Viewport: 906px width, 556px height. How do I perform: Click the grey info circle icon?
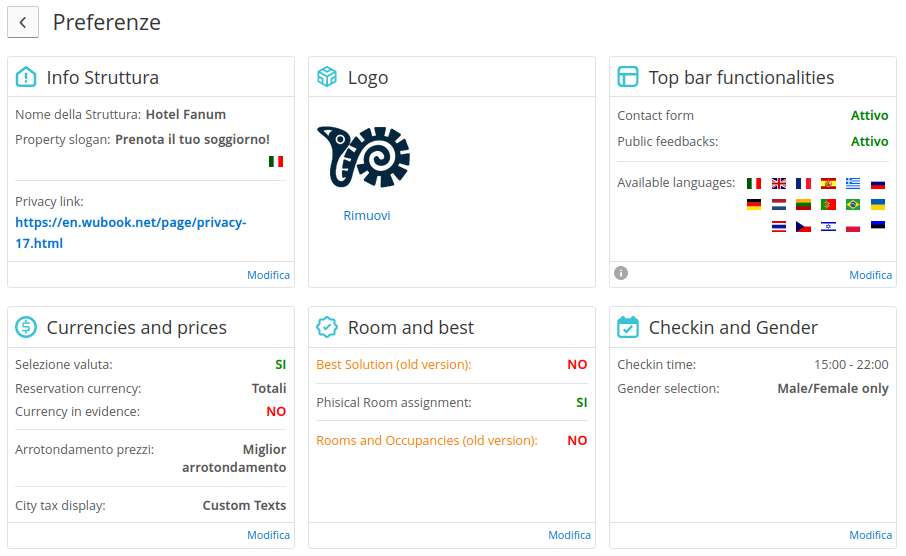click(x=621, y=273)
